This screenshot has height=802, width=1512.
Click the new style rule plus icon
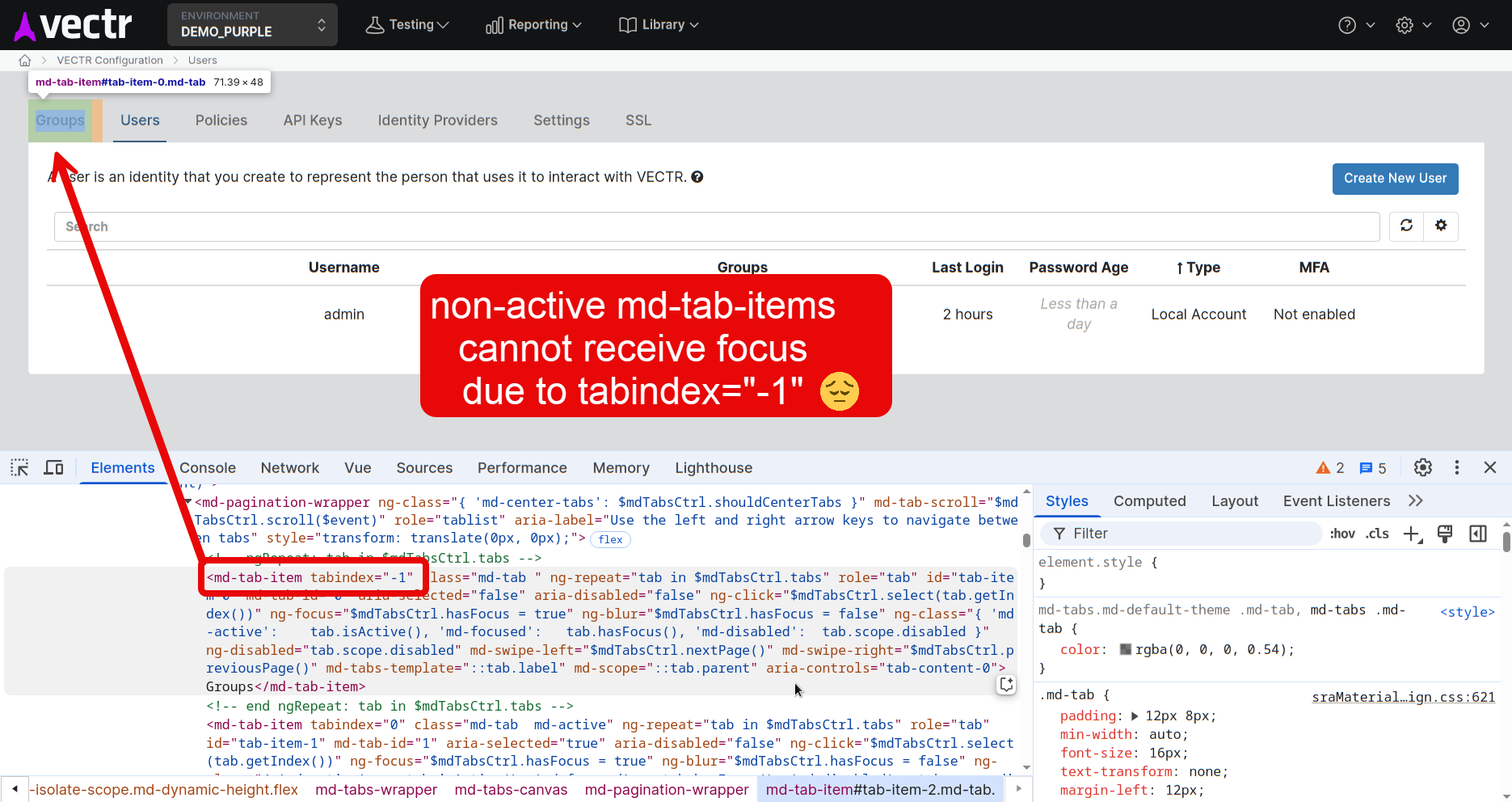coord(1412,534)
